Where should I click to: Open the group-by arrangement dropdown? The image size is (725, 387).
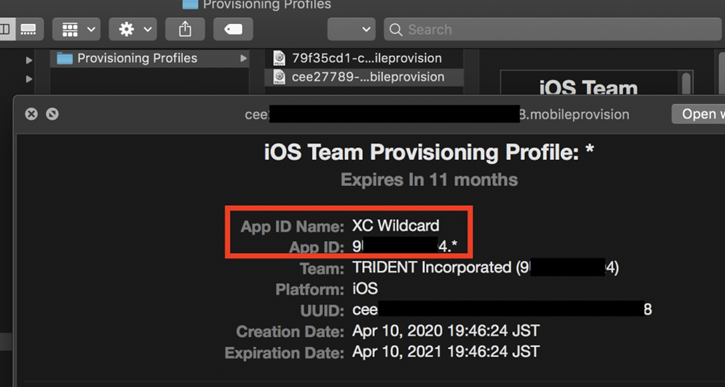tap(76, 29)
